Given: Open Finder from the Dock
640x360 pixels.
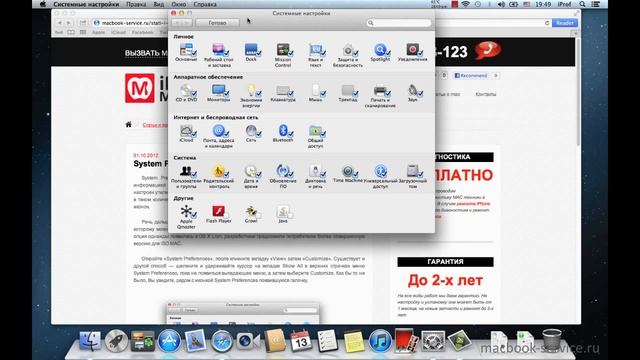Looking at the screenshot, I should (x=90, y=341).
